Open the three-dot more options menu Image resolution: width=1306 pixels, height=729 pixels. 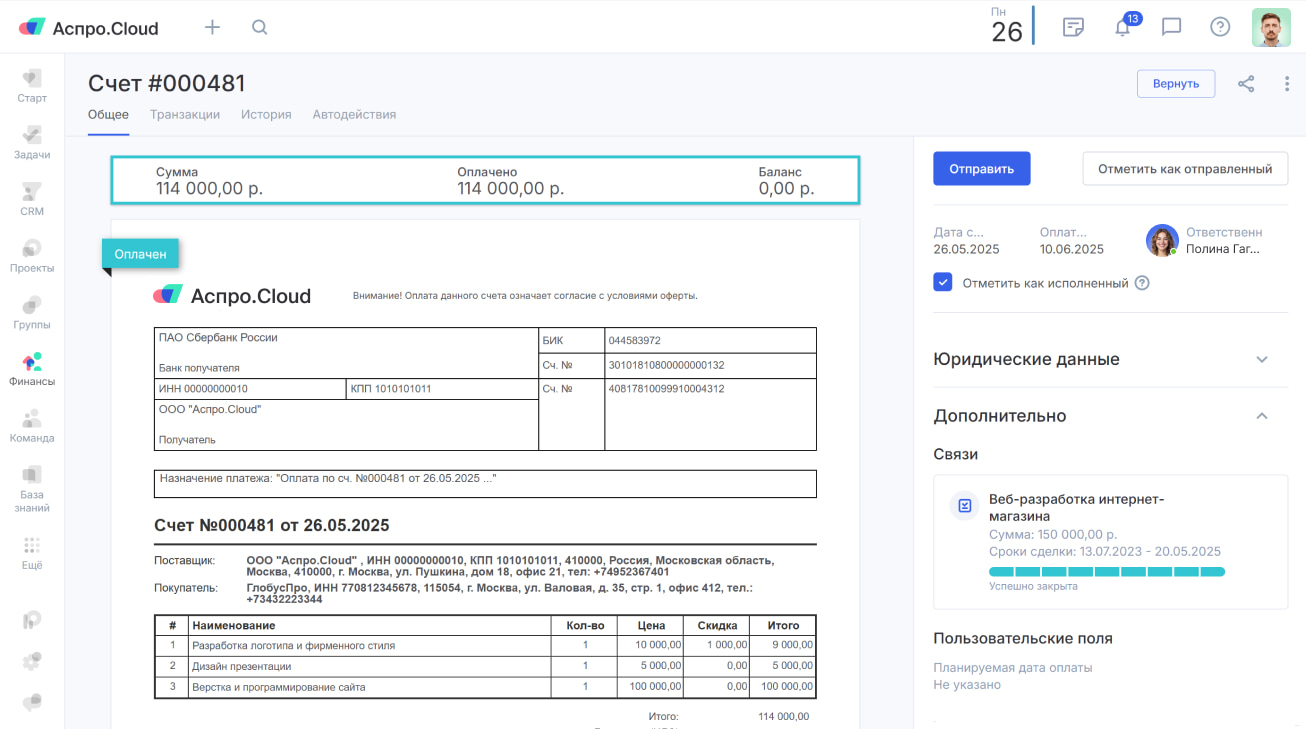(1286, 84)
